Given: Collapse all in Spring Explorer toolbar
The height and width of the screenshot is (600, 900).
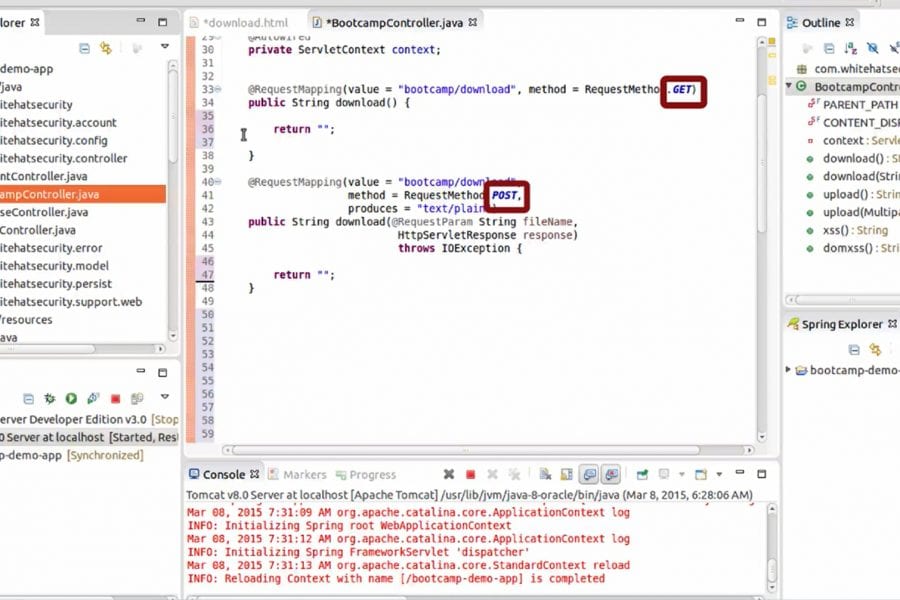Looking at the screenshot, I should 854,349.
